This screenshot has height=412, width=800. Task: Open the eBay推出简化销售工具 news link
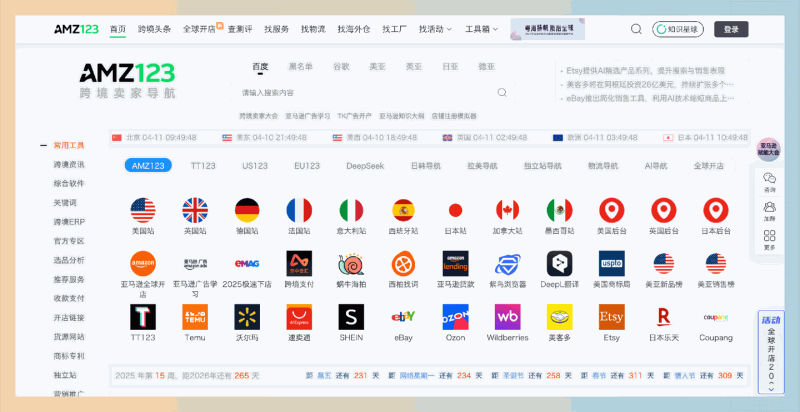pos(650,98)
